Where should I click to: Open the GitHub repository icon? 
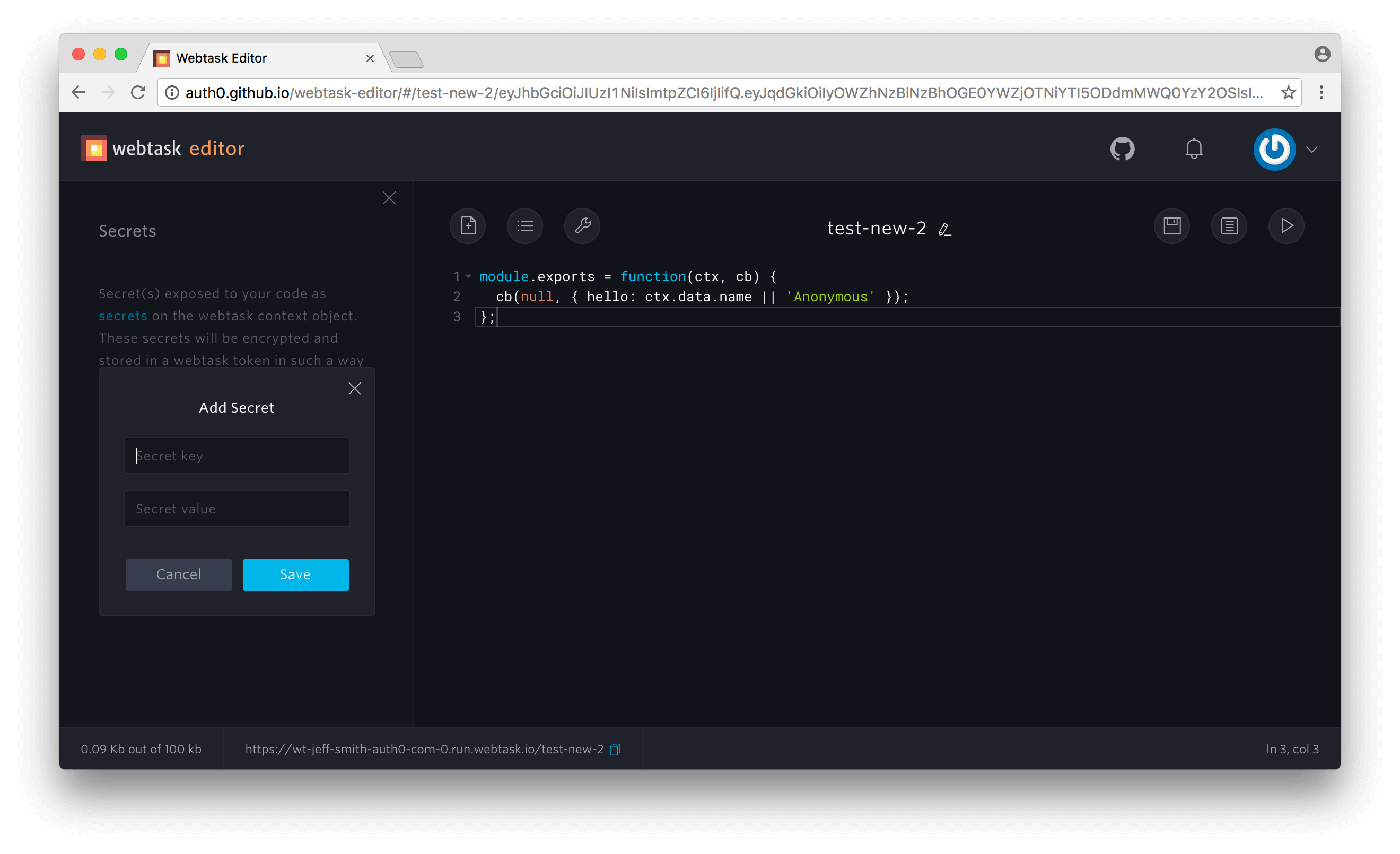click(1122, 150)
